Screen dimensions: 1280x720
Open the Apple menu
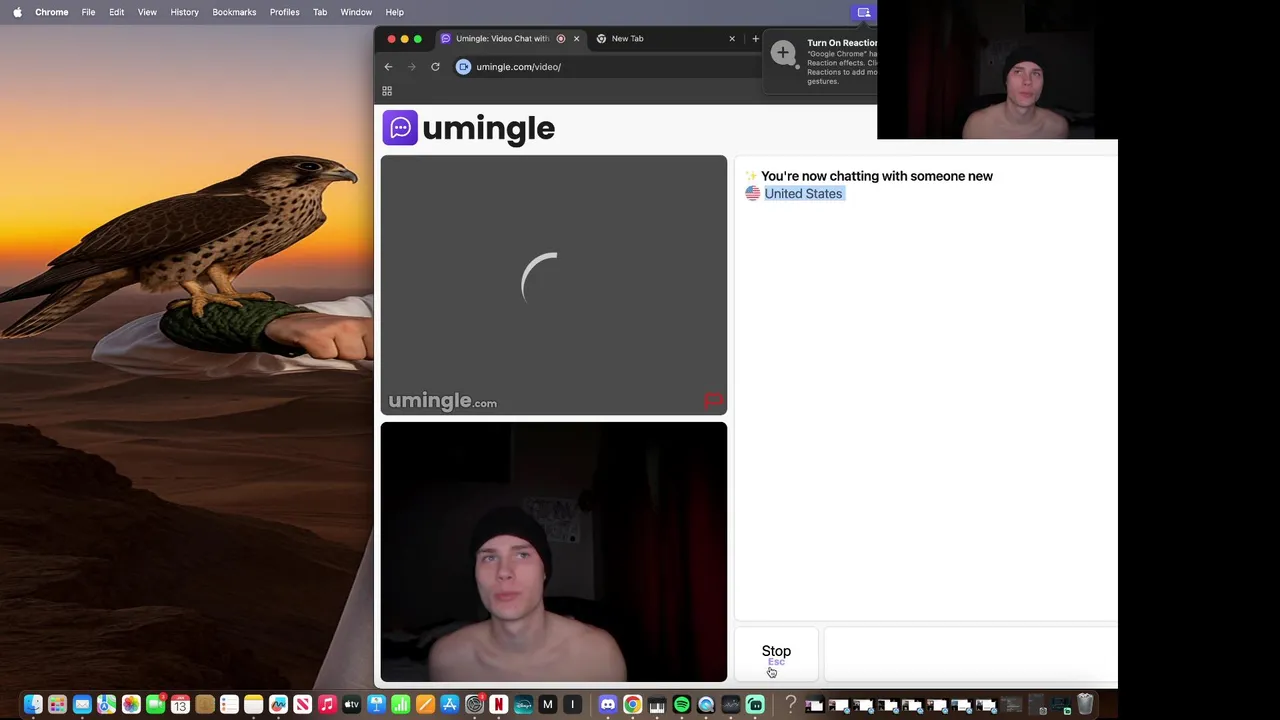tap(17, 12)
